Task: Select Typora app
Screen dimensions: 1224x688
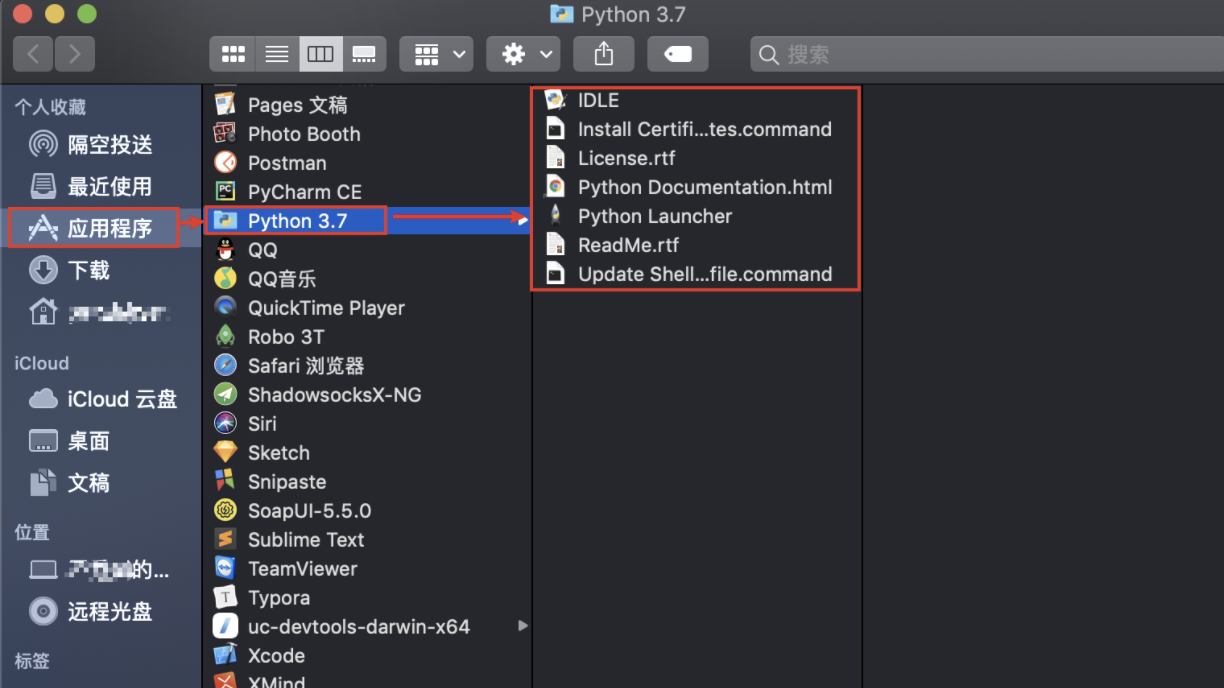Action: point(368,598)
